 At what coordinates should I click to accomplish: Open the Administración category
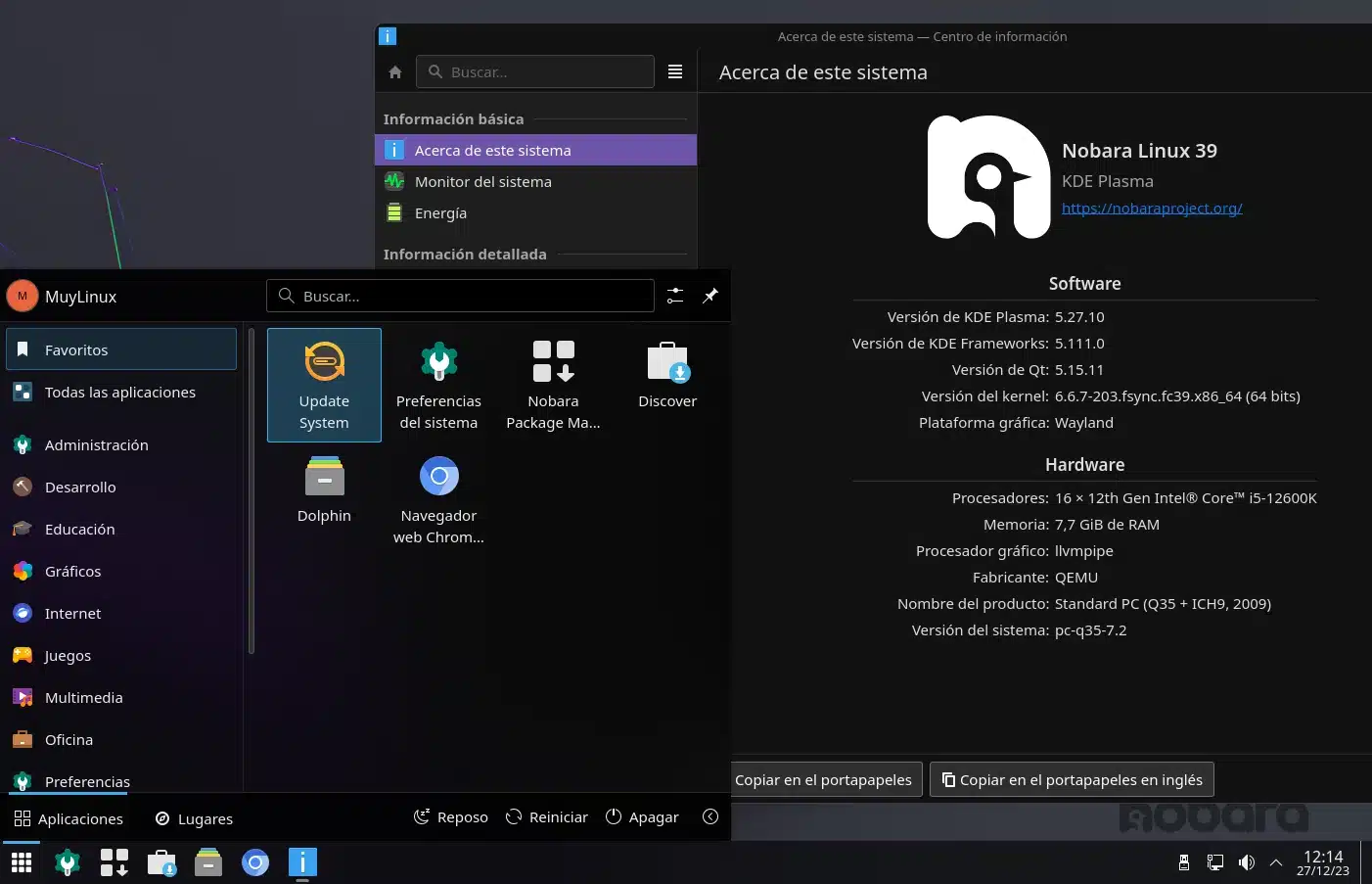[121, 444]
